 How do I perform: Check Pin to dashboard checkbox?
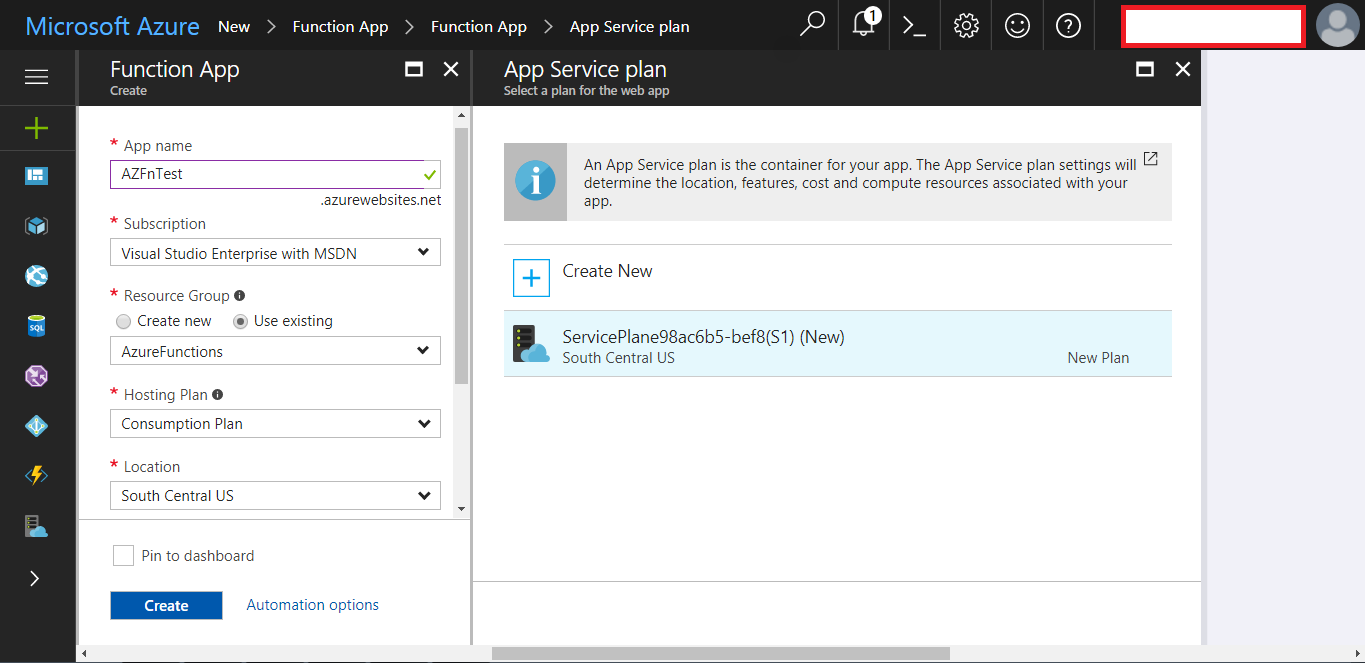[x=123, y=556]
